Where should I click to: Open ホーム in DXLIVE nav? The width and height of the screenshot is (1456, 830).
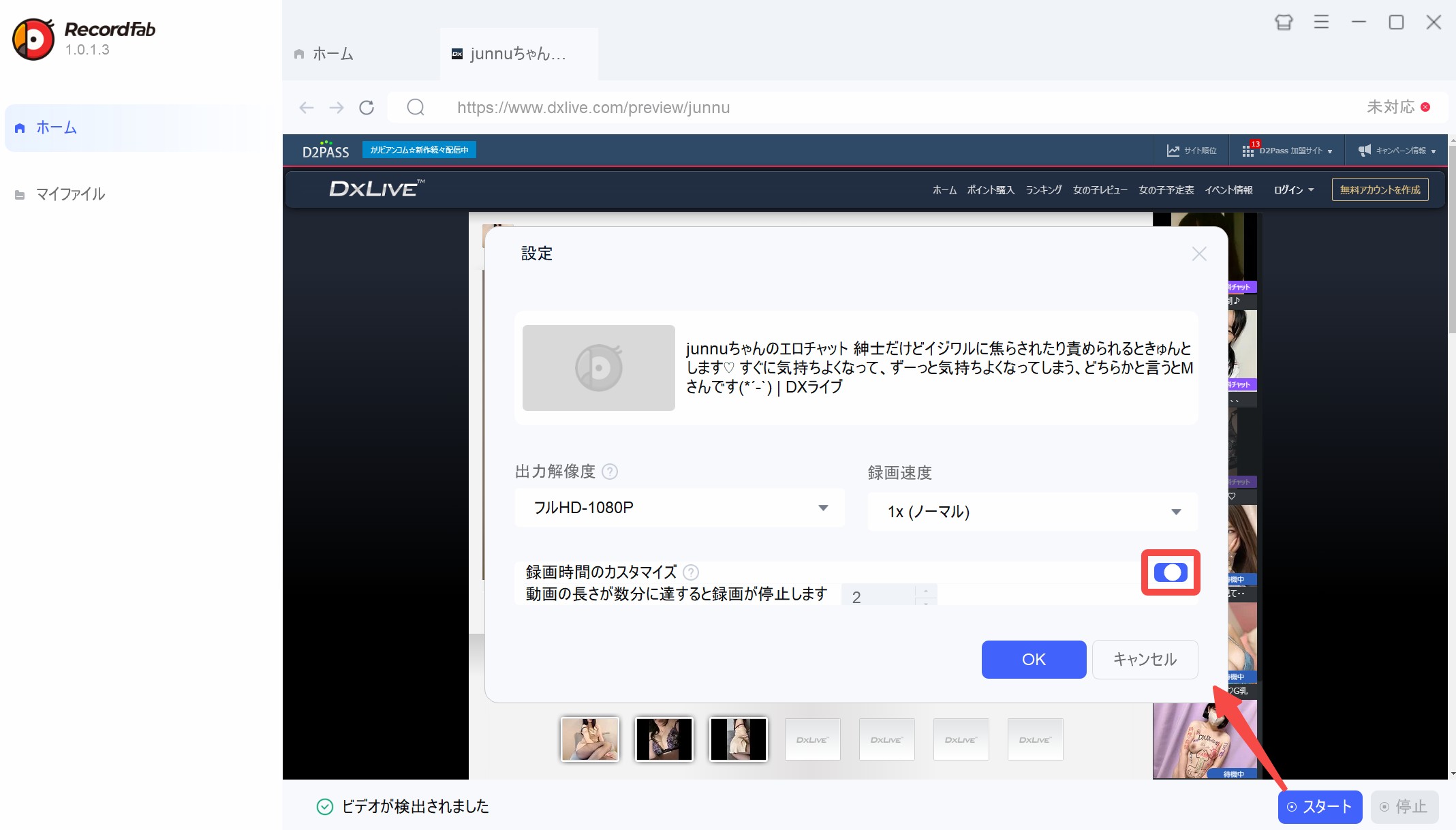click(944, 190)
